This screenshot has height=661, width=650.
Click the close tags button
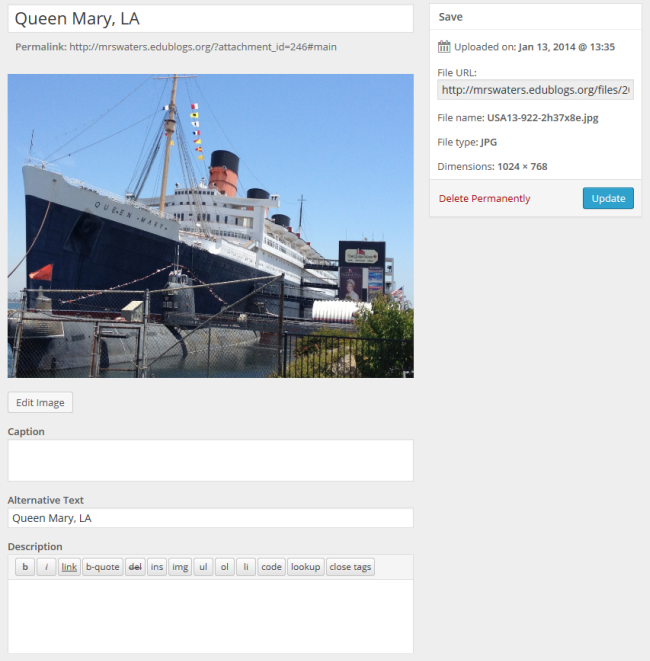coord(350,567)
